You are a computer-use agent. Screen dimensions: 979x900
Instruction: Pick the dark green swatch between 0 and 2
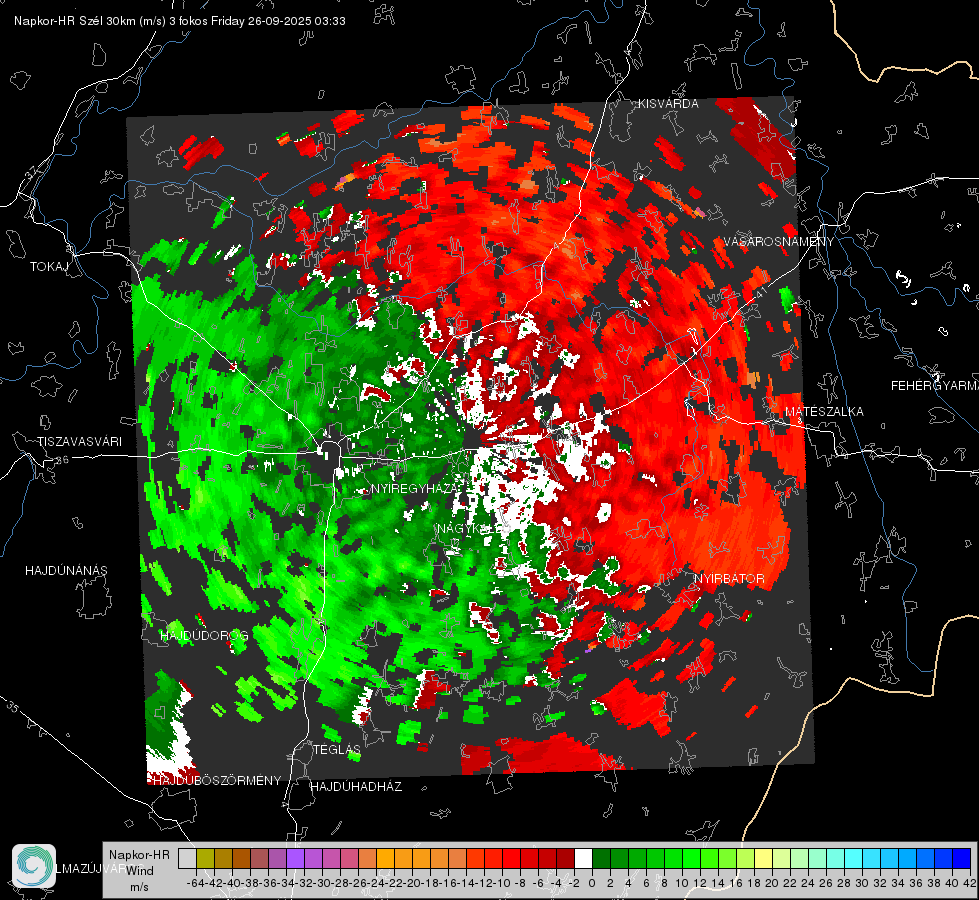(602, 858)
